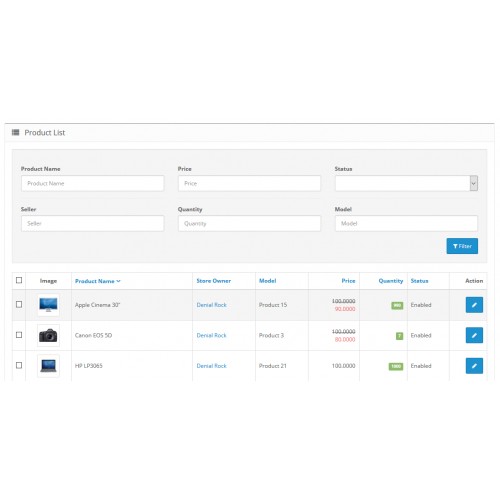Sort the table by Price column
Image resolution: width=500 pixels, height=500 pixels.
pos(348,281)
